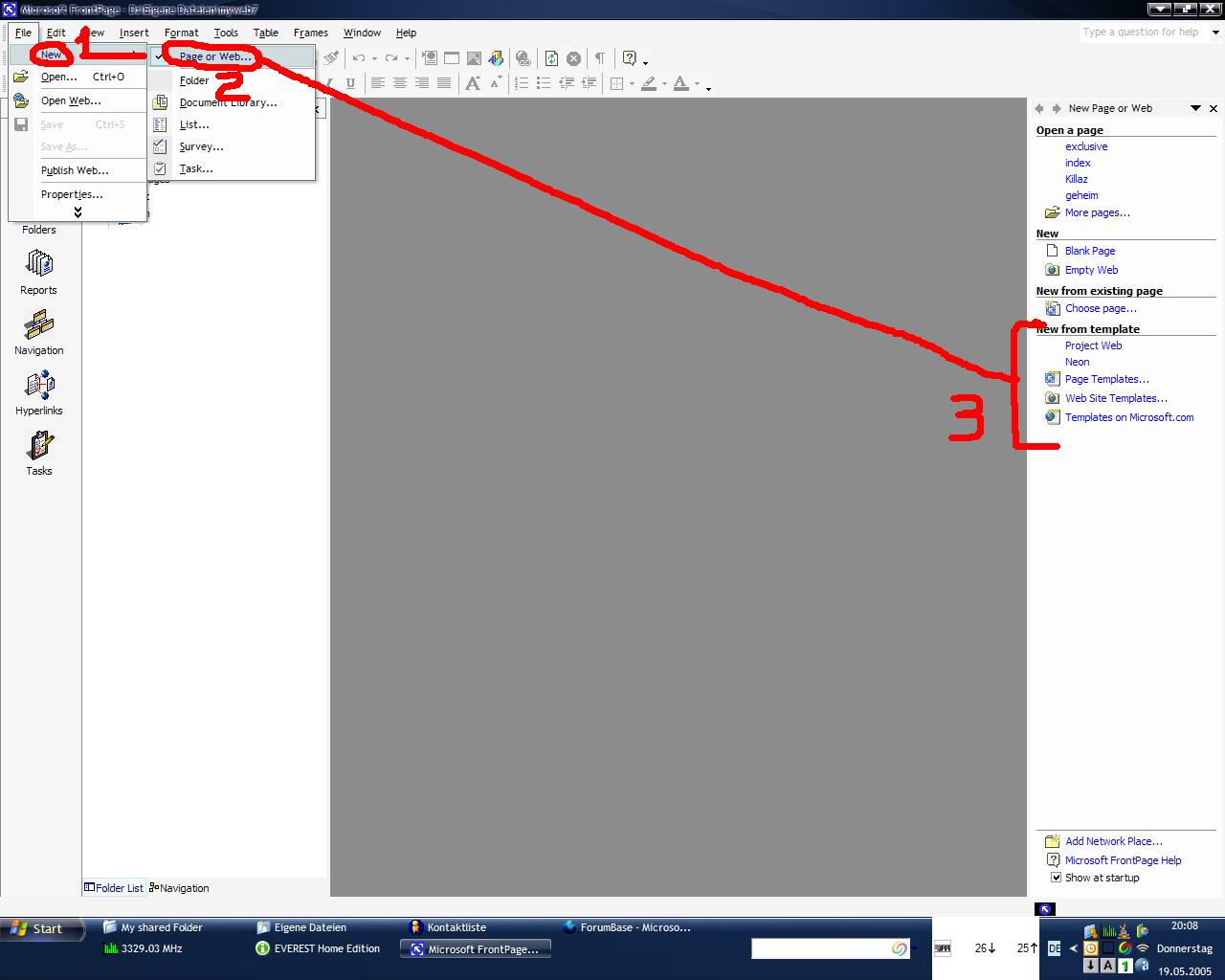Toggle Show All paragraph marks icon
Viewport: 1225px width, 980px height.
click(600, 58)
